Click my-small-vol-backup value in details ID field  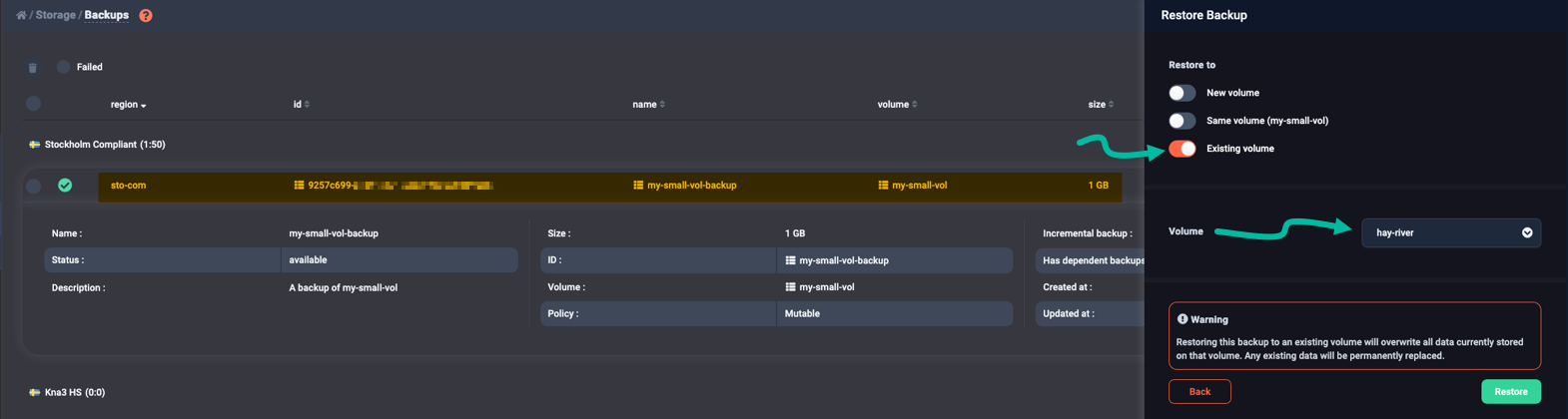(x=844, y=260)
